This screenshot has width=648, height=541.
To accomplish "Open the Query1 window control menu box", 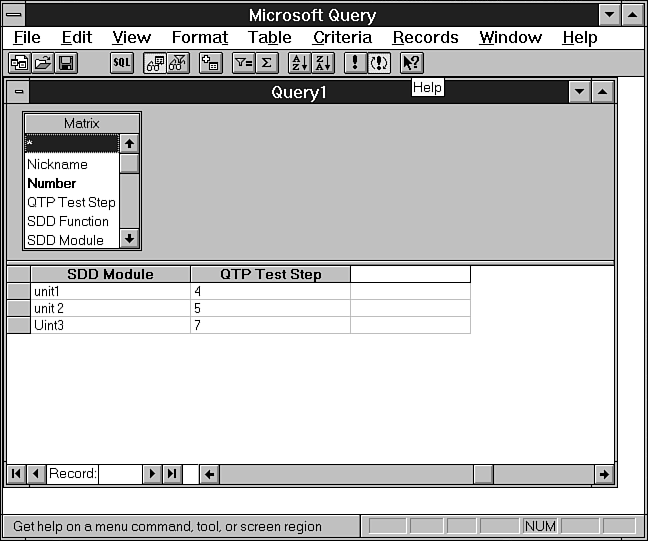I will click(x=19, y=92).
